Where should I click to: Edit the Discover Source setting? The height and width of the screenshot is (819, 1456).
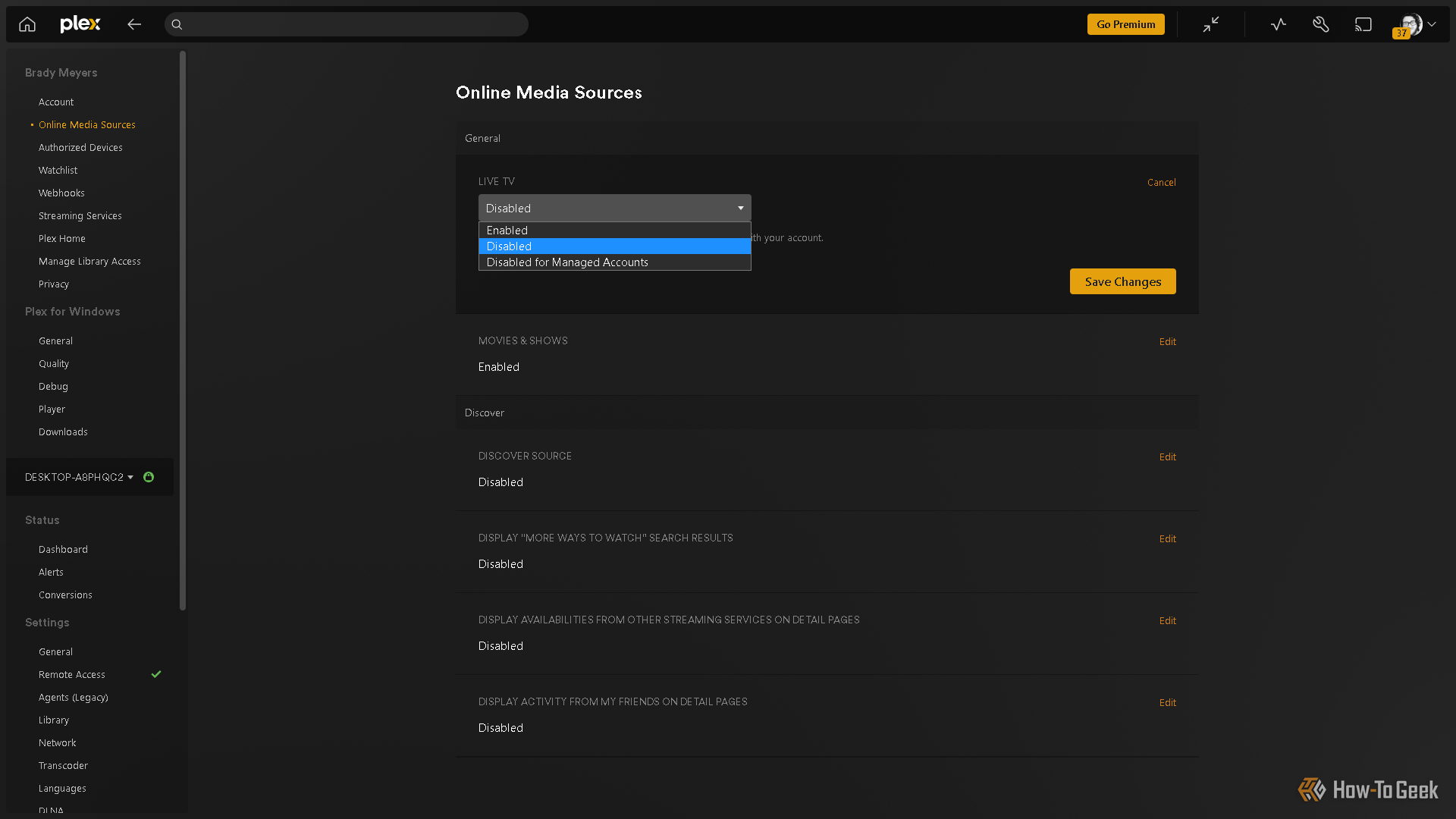pos(1167,457)
